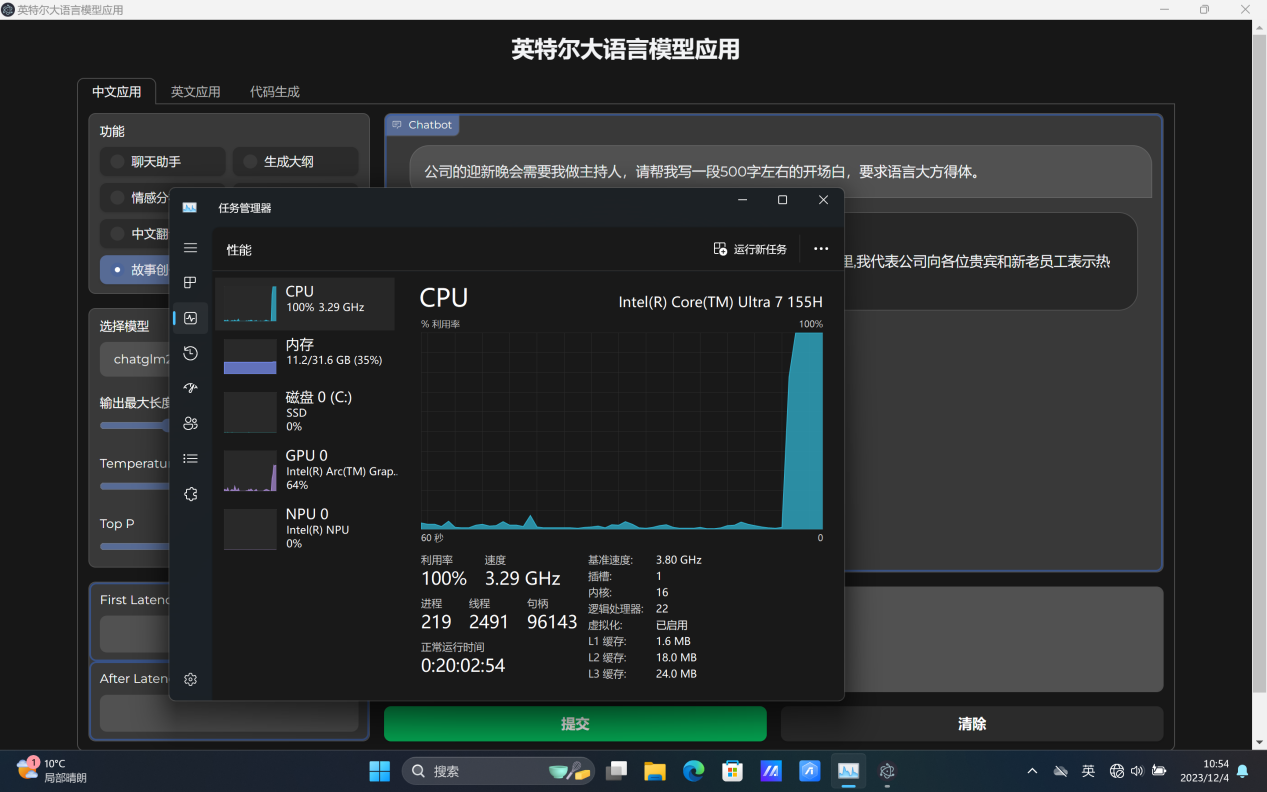The width and height of the screenshot is (1267, 792).
Task: Click the 运行新任务 run new task button
Action: click(x=750, y=249)
